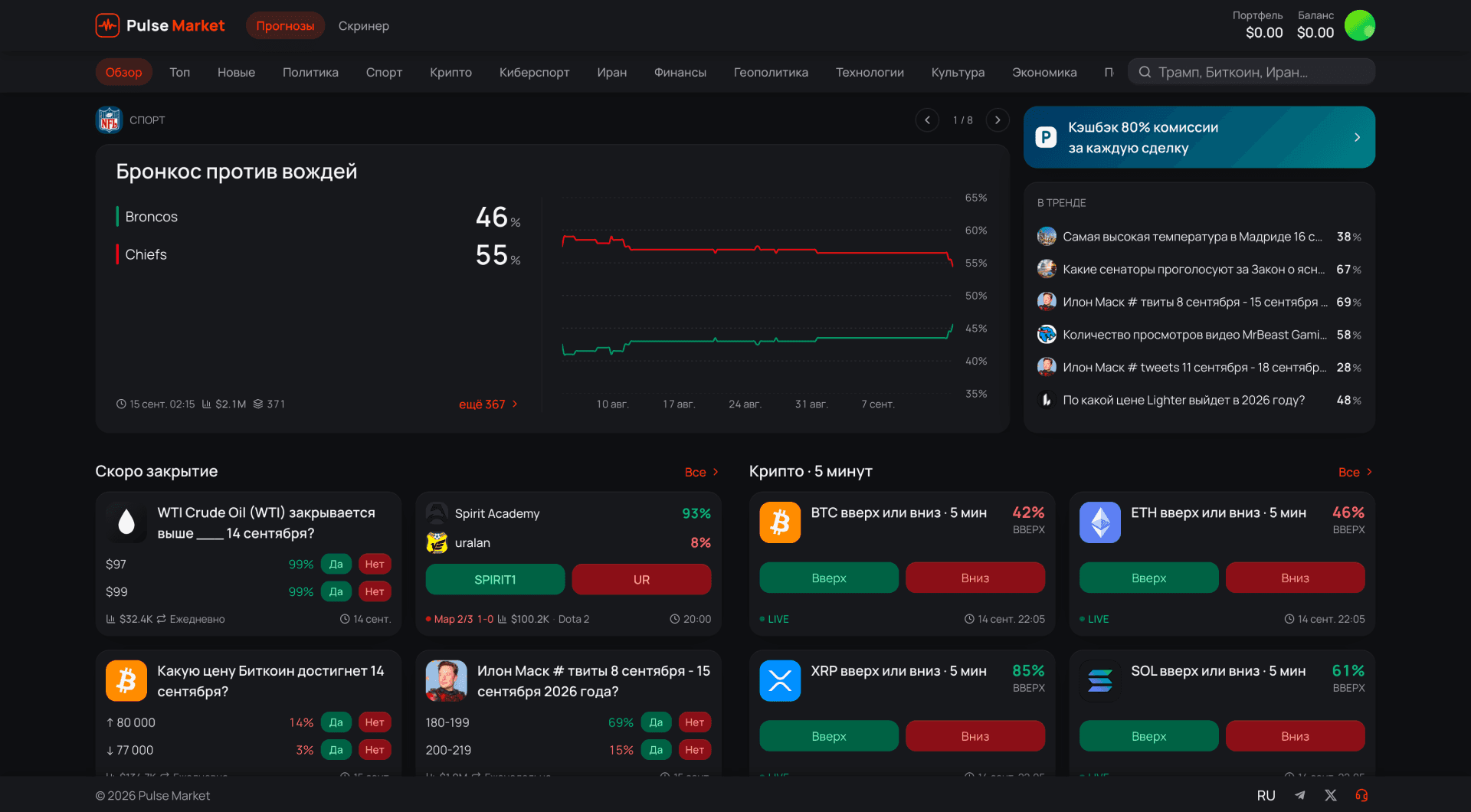Open the Ethereum icon on ETH 5-min card

(x=1100, y=522)
